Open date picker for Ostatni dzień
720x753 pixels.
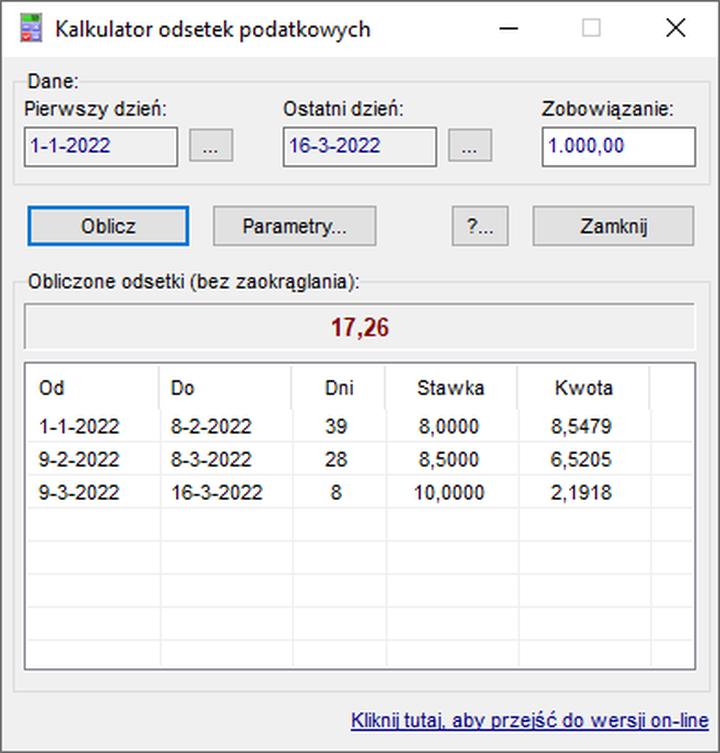tap(469, 146)
